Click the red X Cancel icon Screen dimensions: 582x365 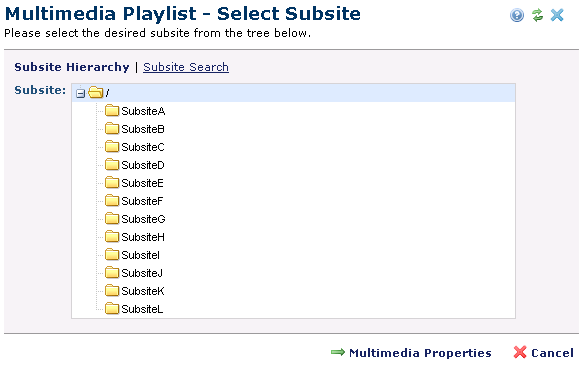520,352
